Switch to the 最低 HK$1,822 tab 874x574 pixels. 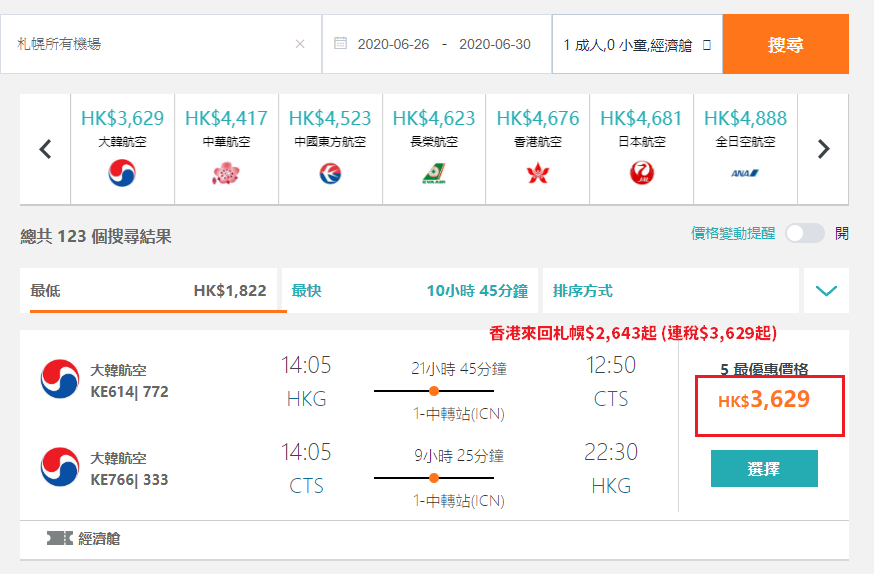tap(148, 290)
